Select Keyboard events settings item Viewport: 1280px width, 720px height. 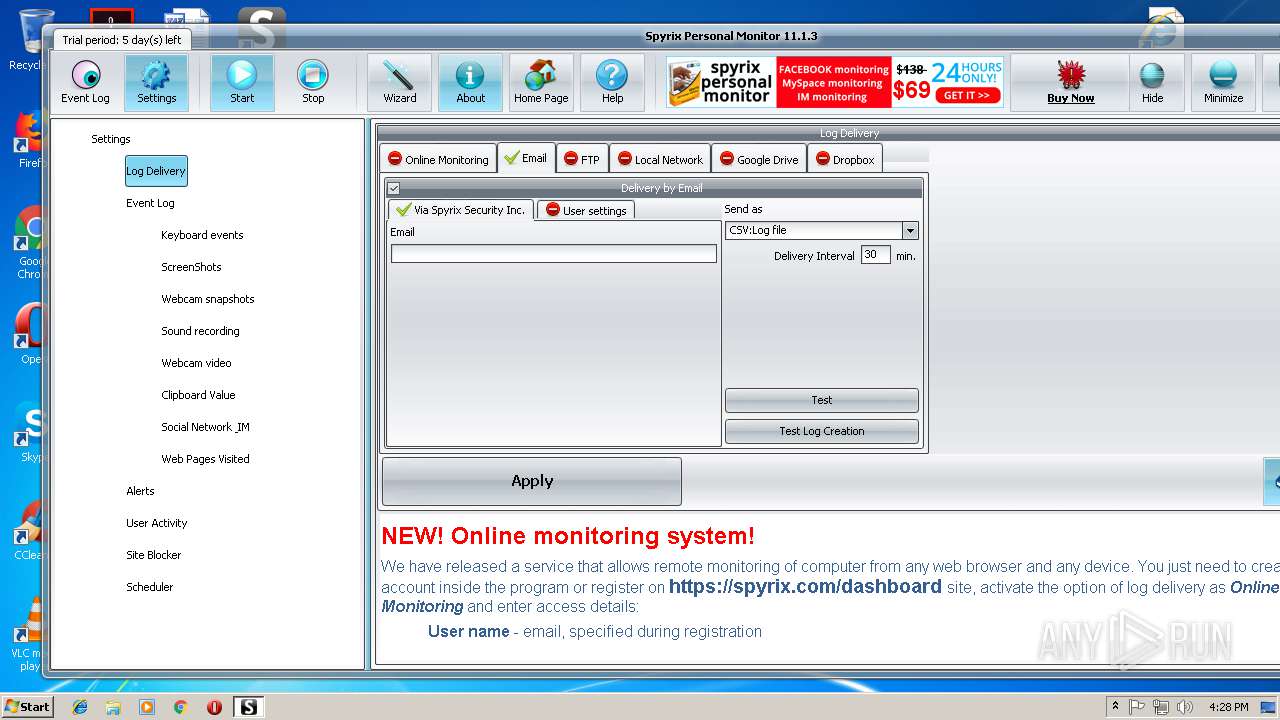(202, 235)
